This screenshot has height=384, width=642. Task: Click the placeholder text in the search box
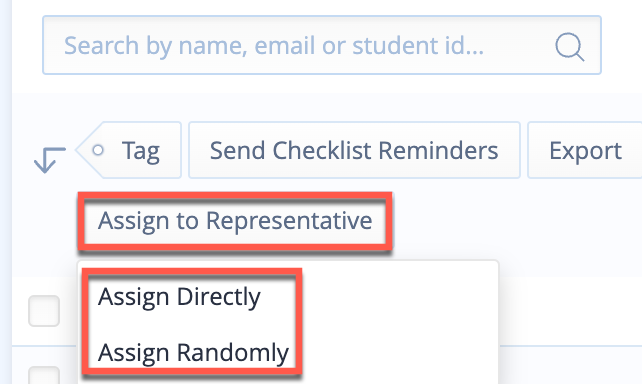[274, 45]
